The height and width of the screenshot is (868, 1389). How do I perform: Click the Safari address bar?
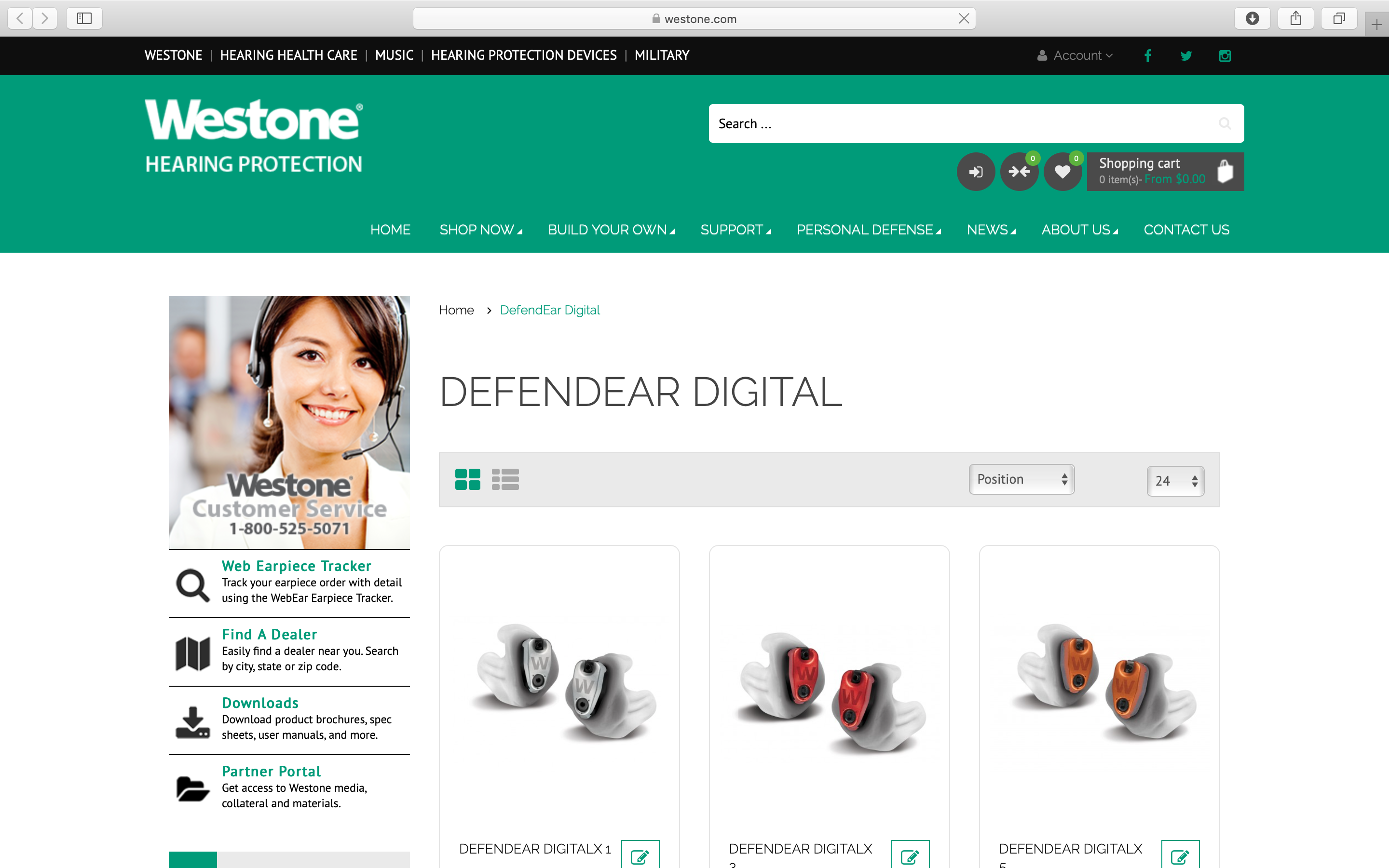pyautogui.click(x=694, y=18)
